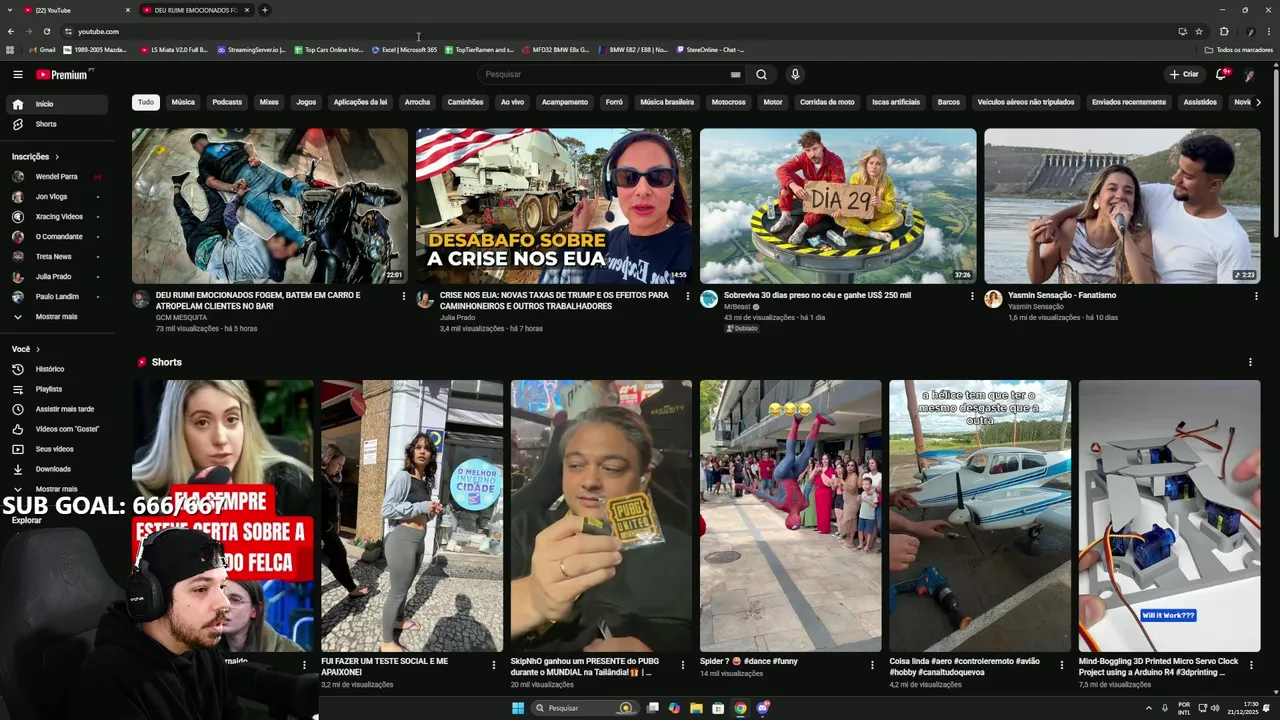
Task: Open Microsoft Store from the taskbar
Action: (718, 708)
